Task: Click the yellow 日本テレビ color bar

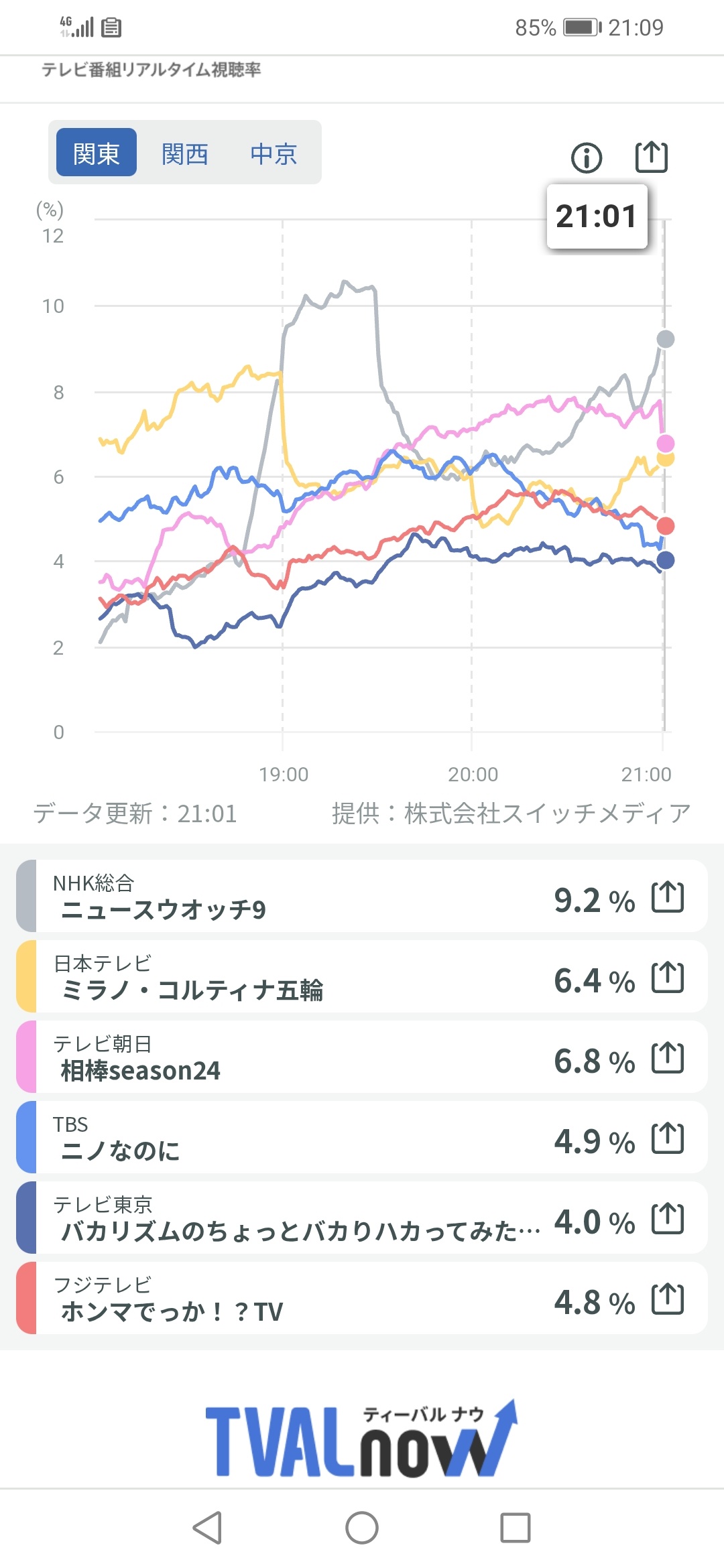Action: coord(26,976)
